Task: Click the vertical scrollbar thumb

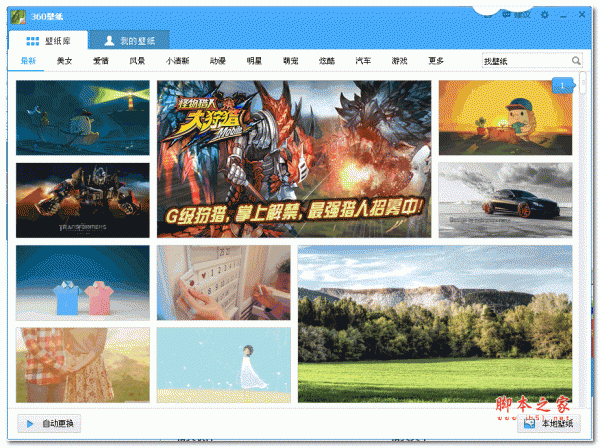Action: [583, 83]
